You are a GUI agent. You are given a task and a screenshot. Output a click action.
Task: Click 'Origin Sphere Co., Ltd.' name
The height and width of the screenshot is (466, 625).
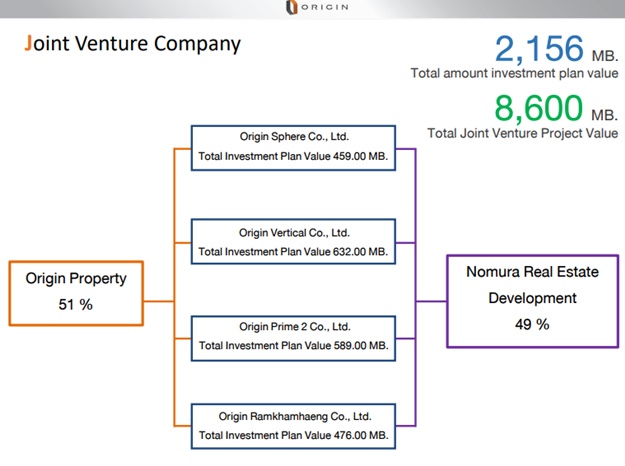[x=294, y=137]
